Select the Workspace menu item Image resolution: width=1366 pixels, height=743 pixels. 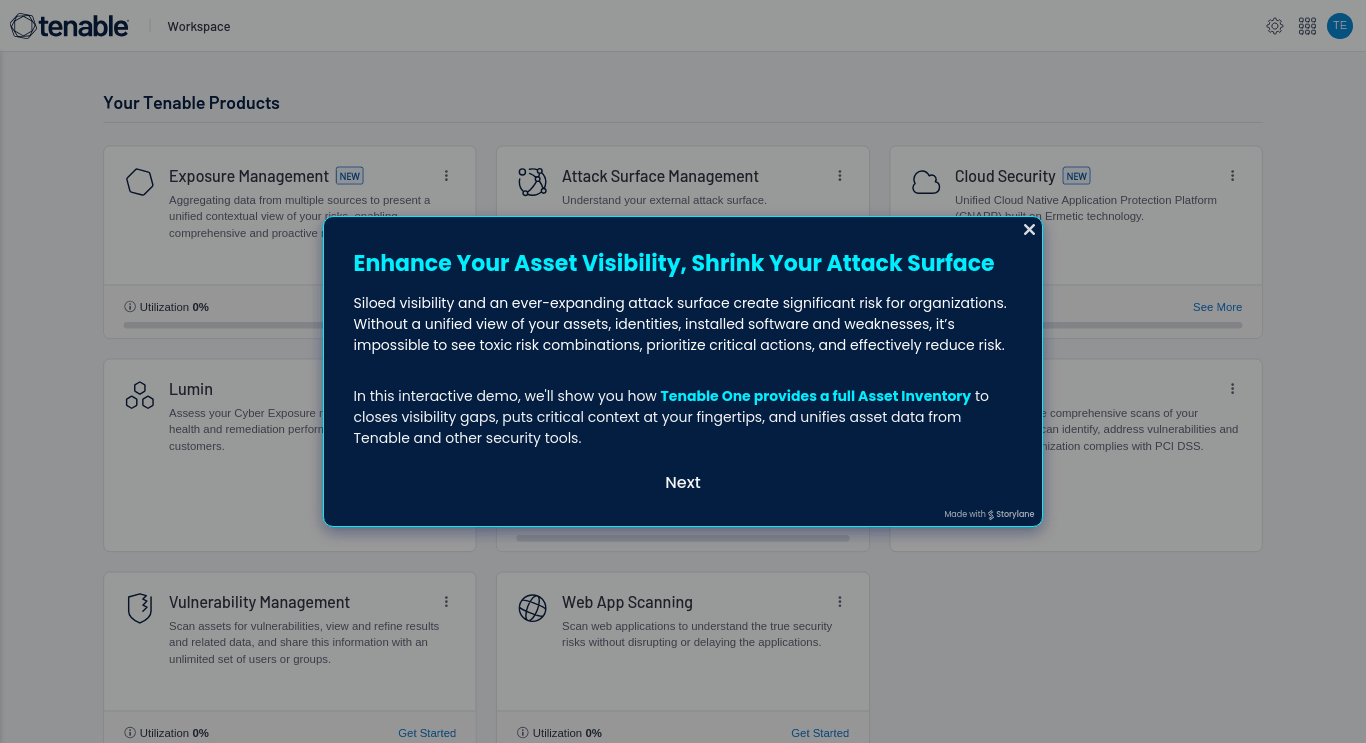coord(198,26)
